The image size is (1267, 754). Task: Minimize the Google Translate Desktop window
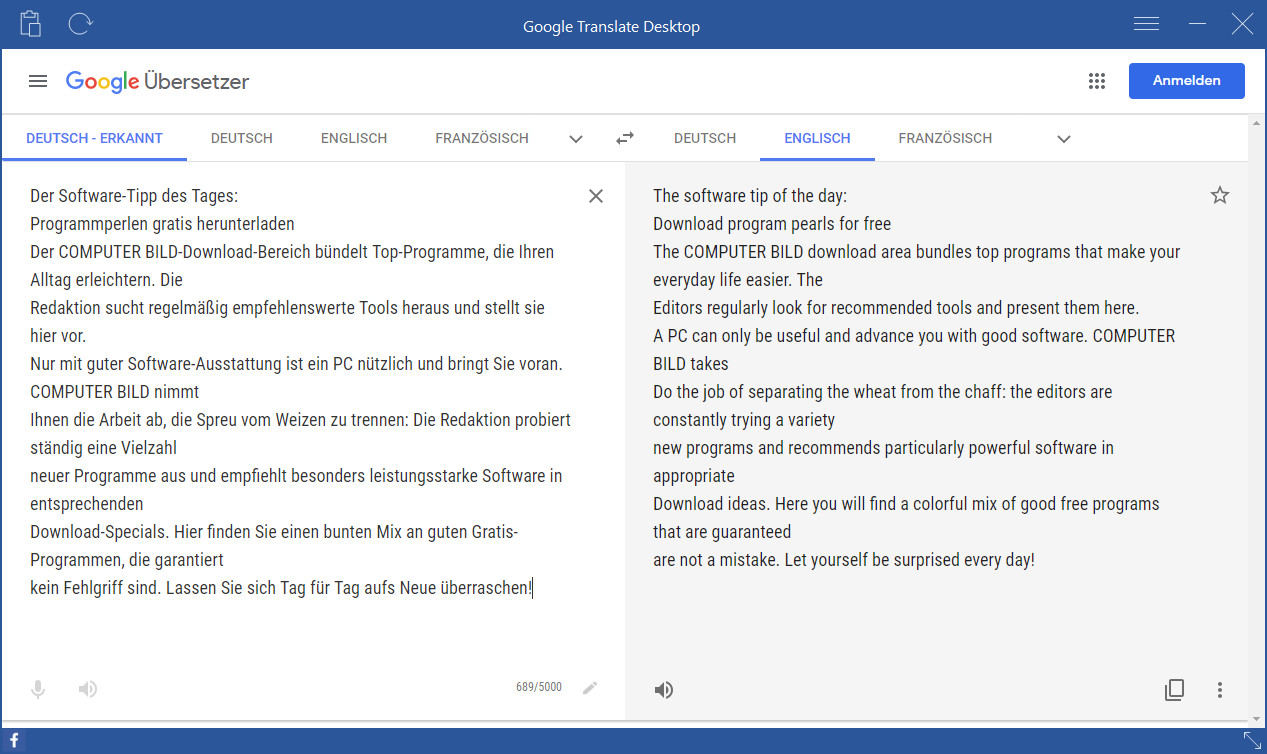(1197, 24)
